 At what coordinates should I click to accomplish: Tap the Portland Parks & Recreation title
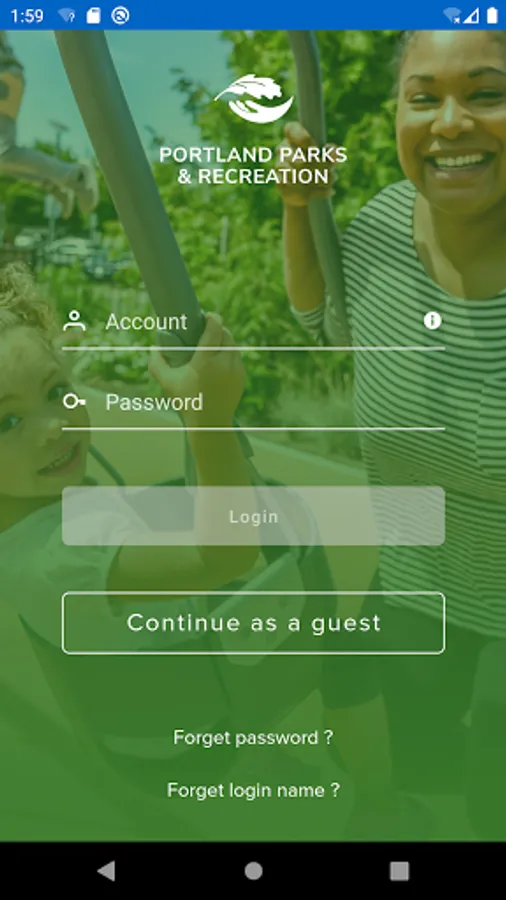253,165
